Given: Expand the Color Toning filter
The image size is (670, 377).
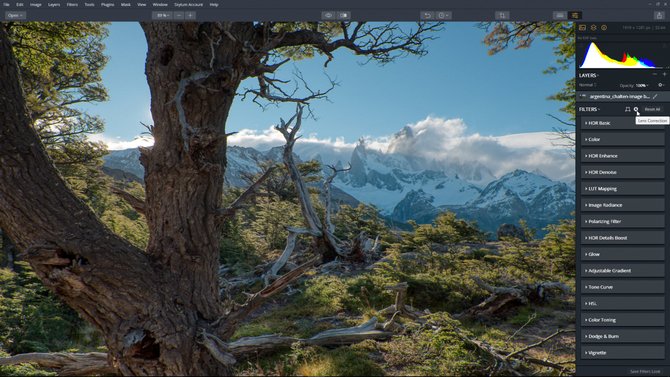Looking at the screenshot, I should point(623,320).
